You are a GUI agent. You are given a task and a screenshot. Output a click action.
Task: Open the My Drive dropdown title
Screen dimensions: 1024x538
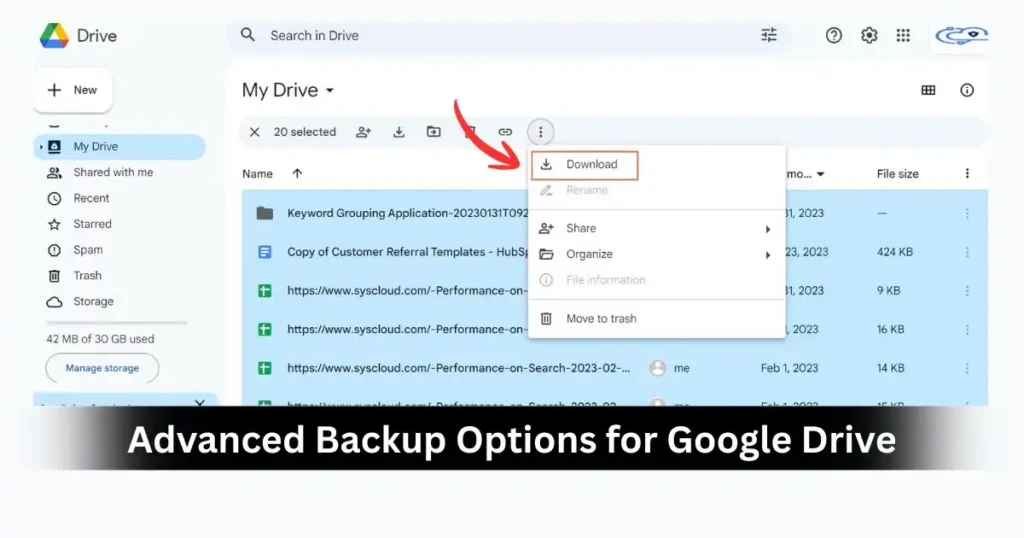point(288,90)
